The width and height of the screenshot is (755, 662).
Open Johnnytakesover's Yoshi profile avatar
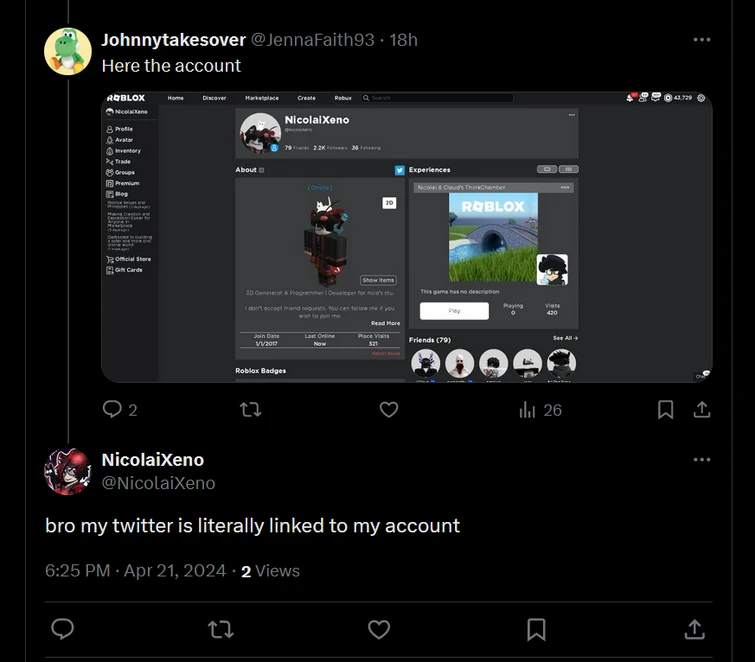coord(68,51)
